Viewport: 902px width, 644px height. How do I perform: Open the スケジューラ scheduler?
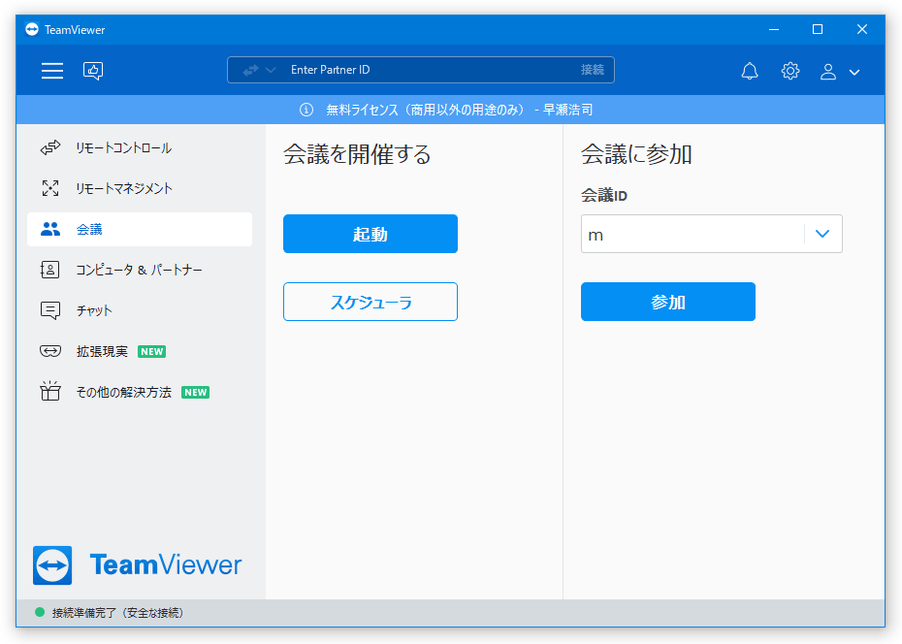(x=370, y=301)
